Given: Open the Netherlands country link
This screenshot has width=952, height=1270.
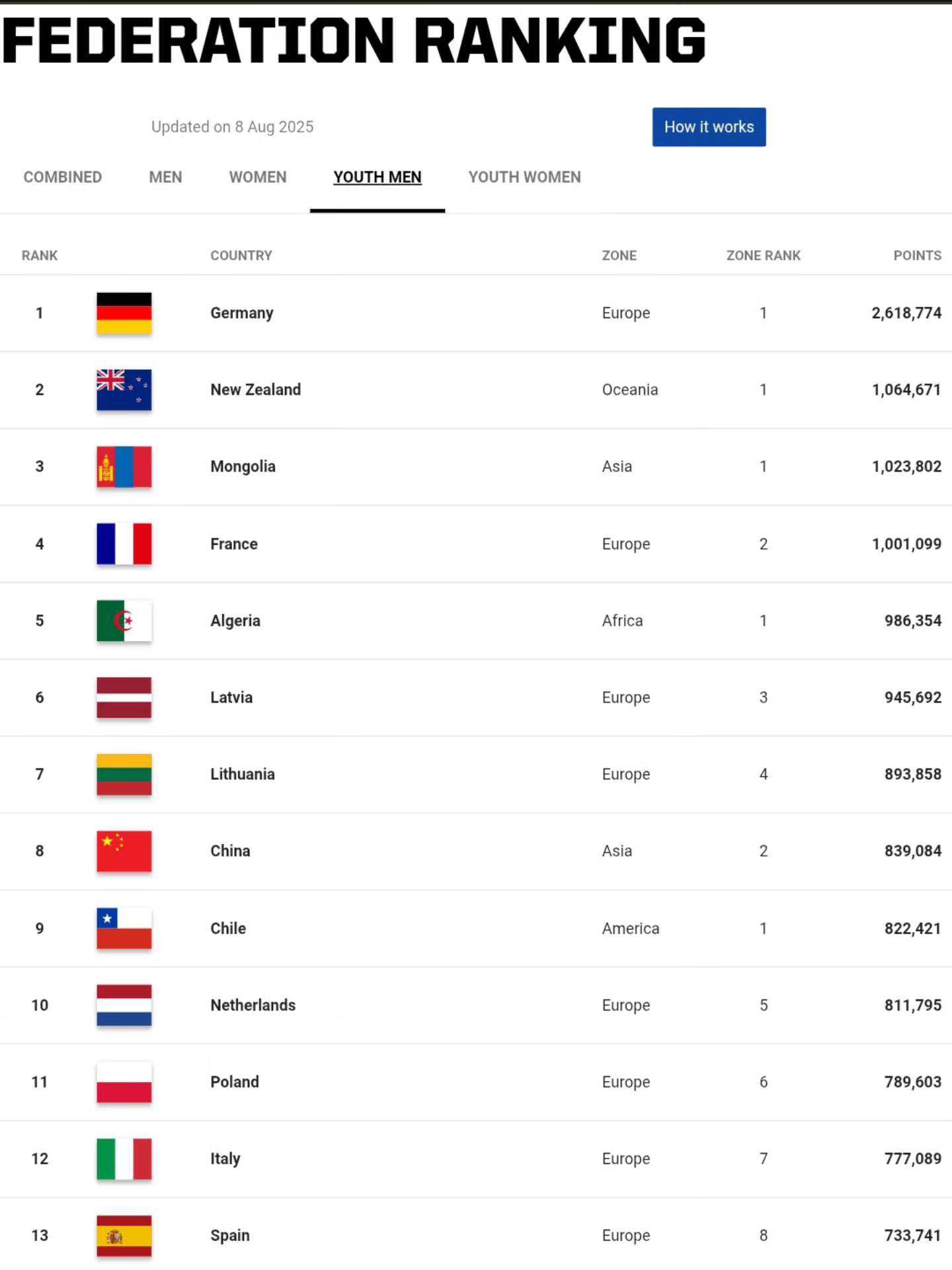Looking at the screenshot, I should point(253,1005).
